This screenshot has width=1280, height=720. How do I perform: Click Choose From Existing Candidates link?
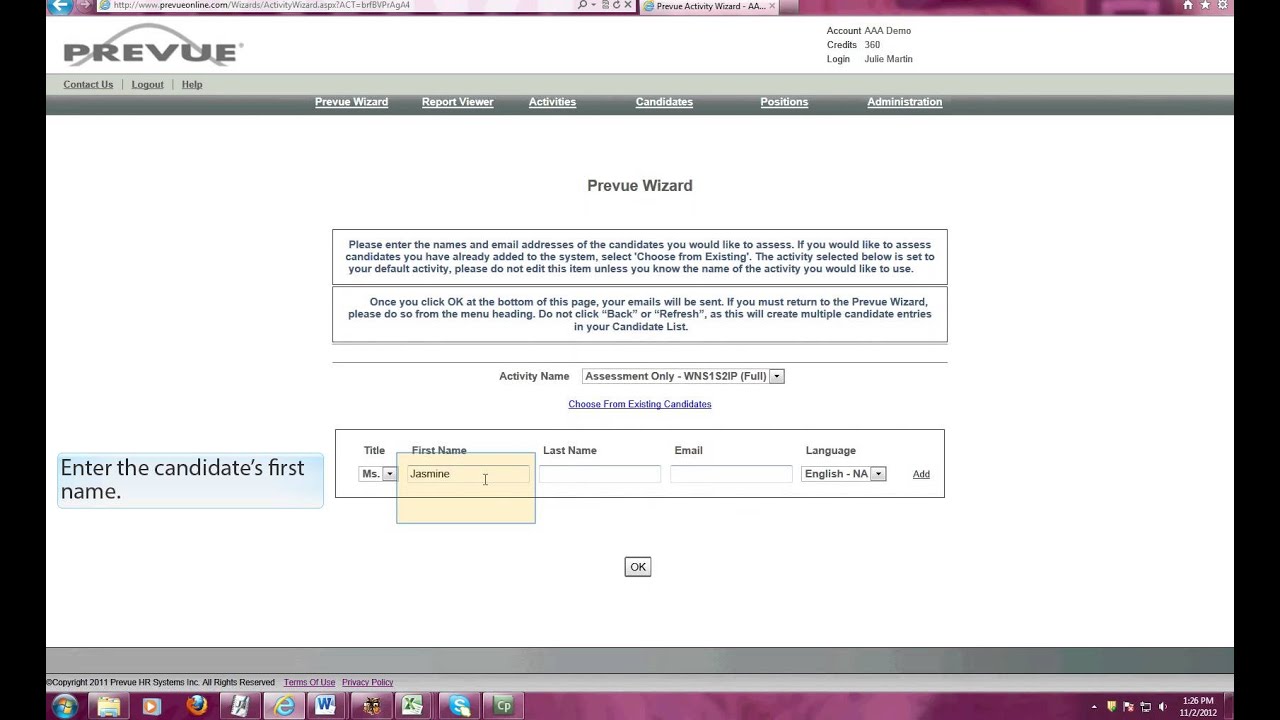640,404
